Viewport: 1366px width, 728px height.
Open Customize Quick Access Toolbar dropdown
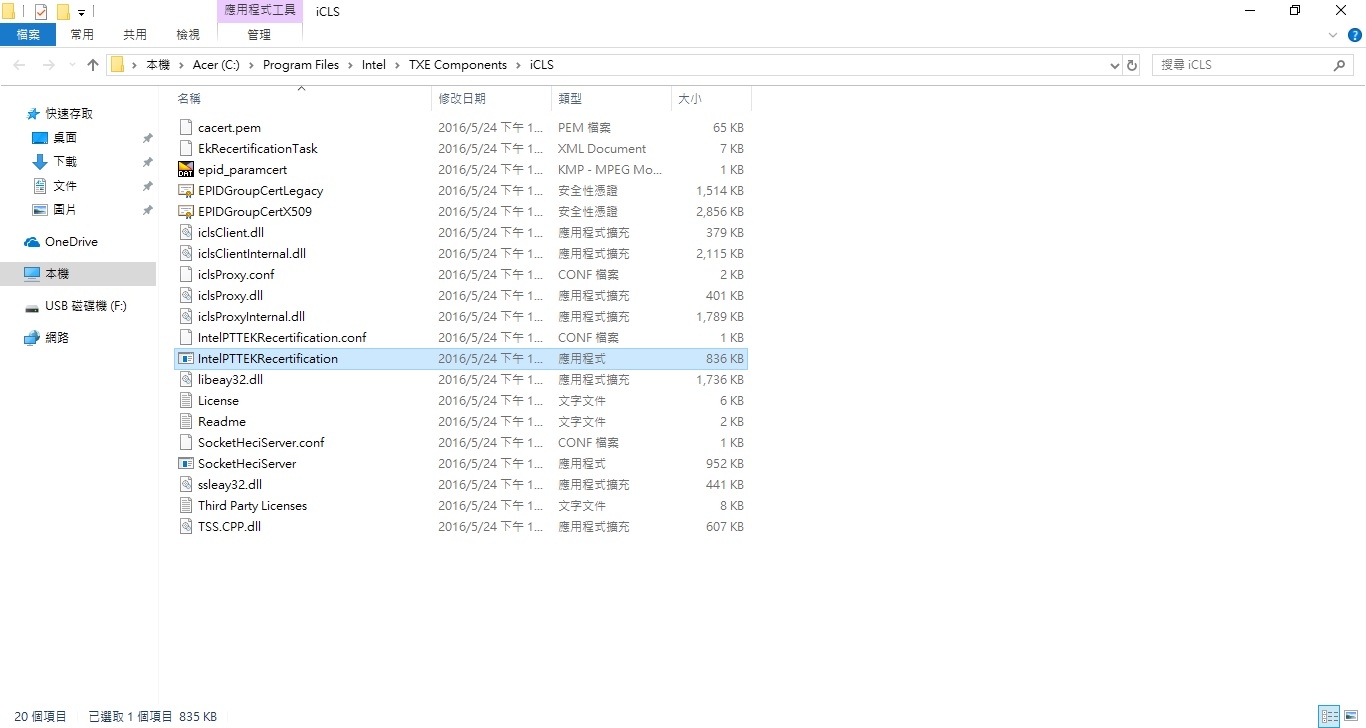tap(81, 13)
